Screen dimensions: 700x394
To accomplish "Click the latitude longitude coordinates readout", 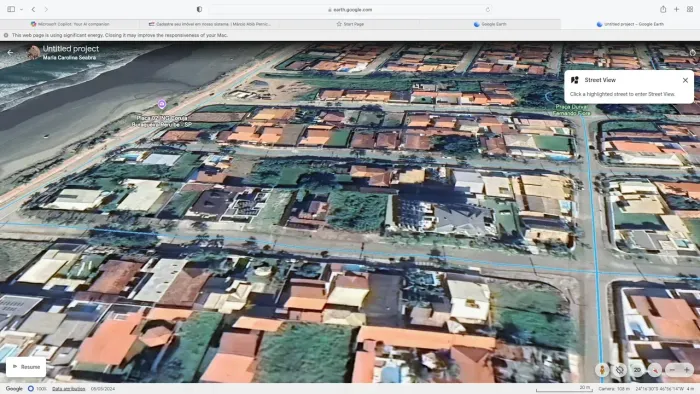I will (x=659, y=389).
